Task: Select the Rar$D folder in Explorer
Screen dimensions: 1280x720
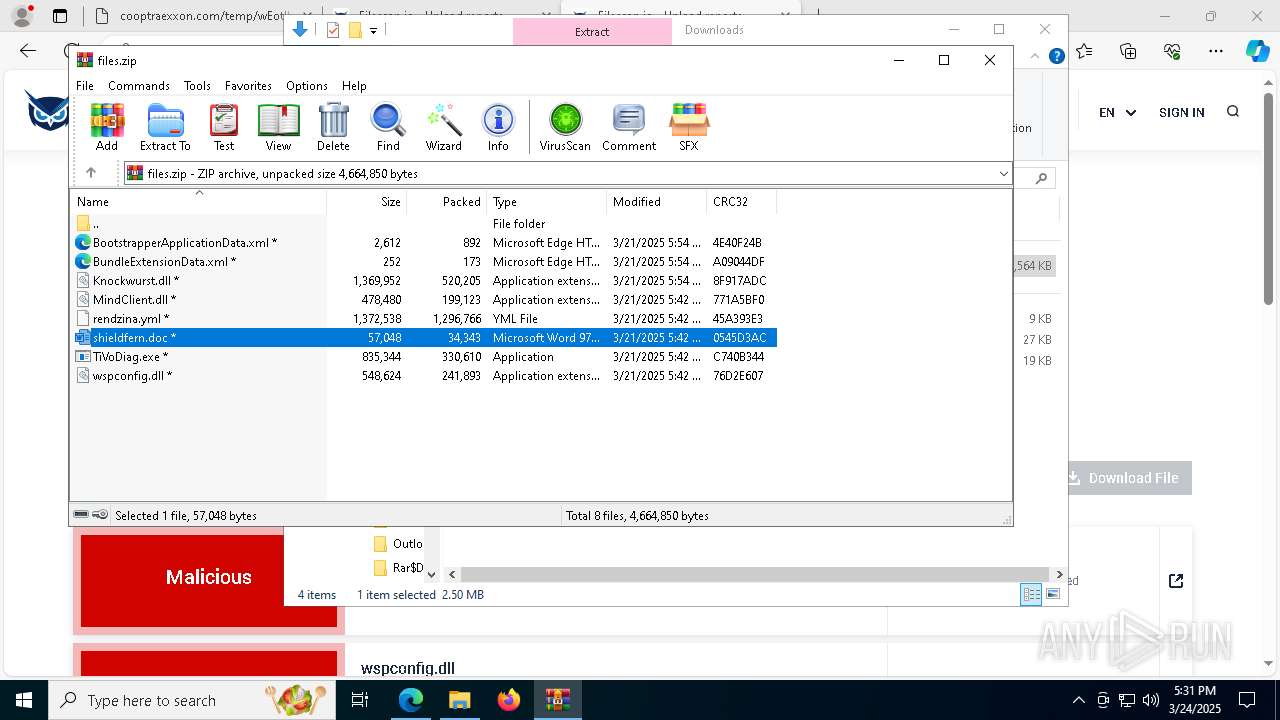Action: [398, 568]
